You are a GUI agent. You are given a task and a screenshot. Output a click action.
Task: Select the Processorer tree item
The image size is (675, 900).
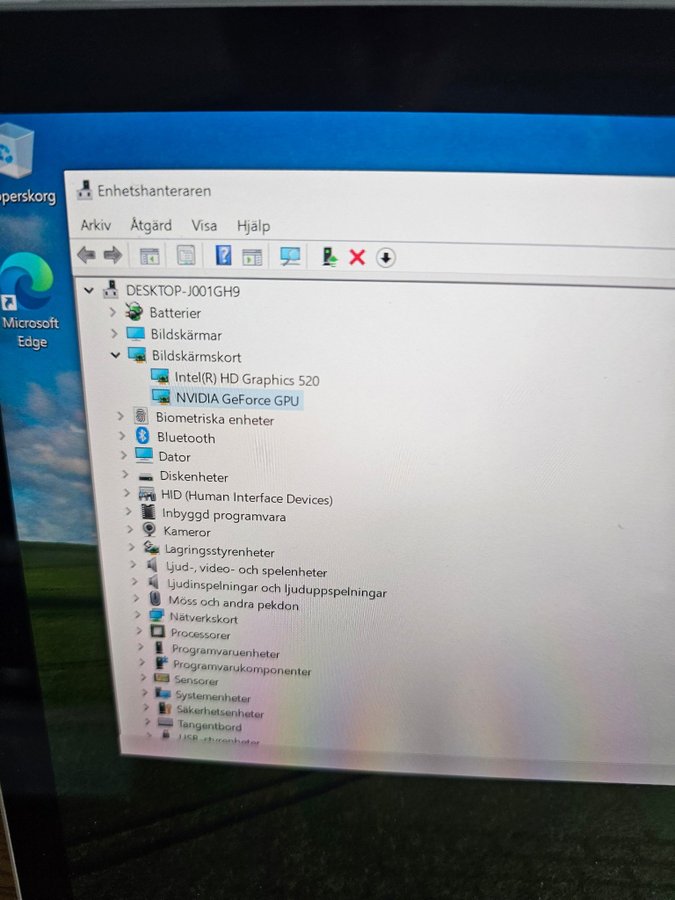pos(200,634)
